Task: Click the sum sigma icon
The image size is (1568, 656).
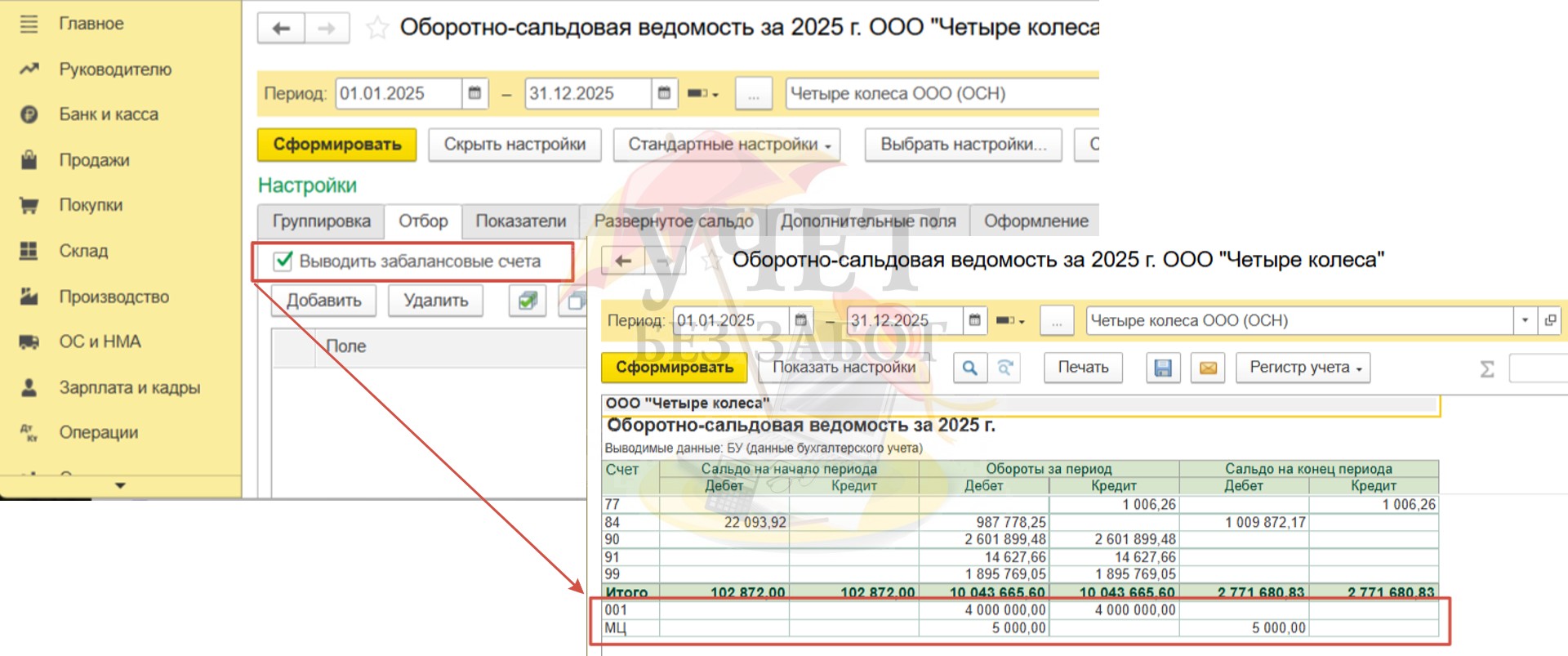Action: click(x=1487, y=369)
